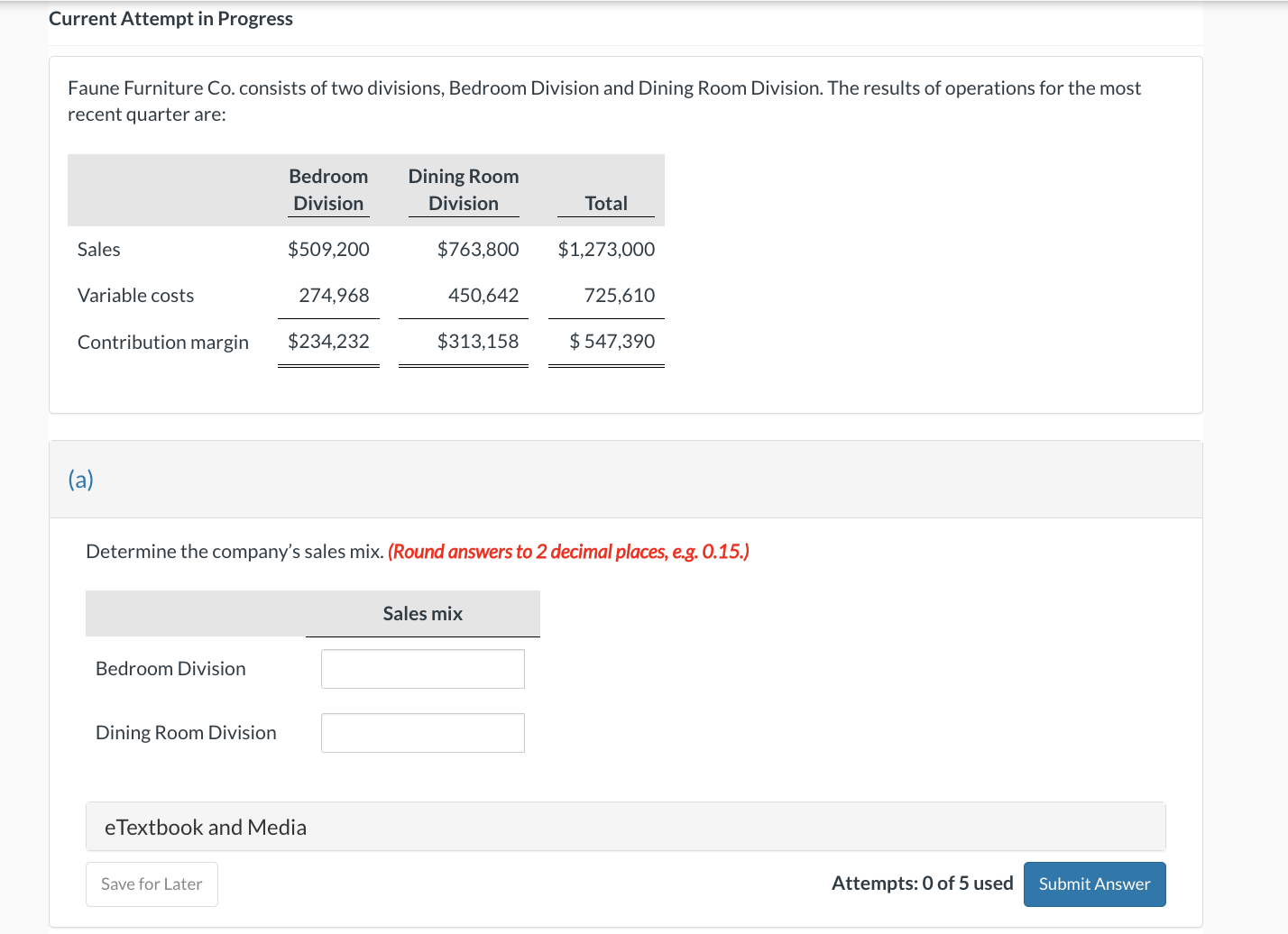Click the Sales row label
The height and width of the screenshot is (934, 1288).
click(x=99, y=250)
